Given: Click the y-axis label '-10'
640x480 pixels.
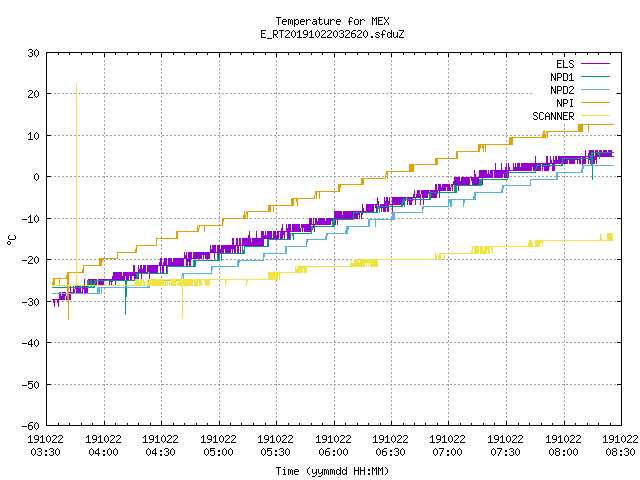Looking at the screenshot, I should (31, 219).
